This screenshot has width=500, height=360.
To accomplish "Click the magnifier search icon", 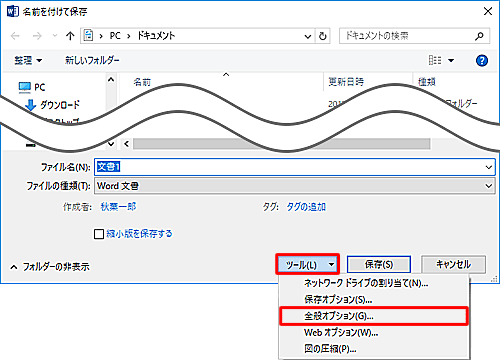I will [x=479, y=36].
